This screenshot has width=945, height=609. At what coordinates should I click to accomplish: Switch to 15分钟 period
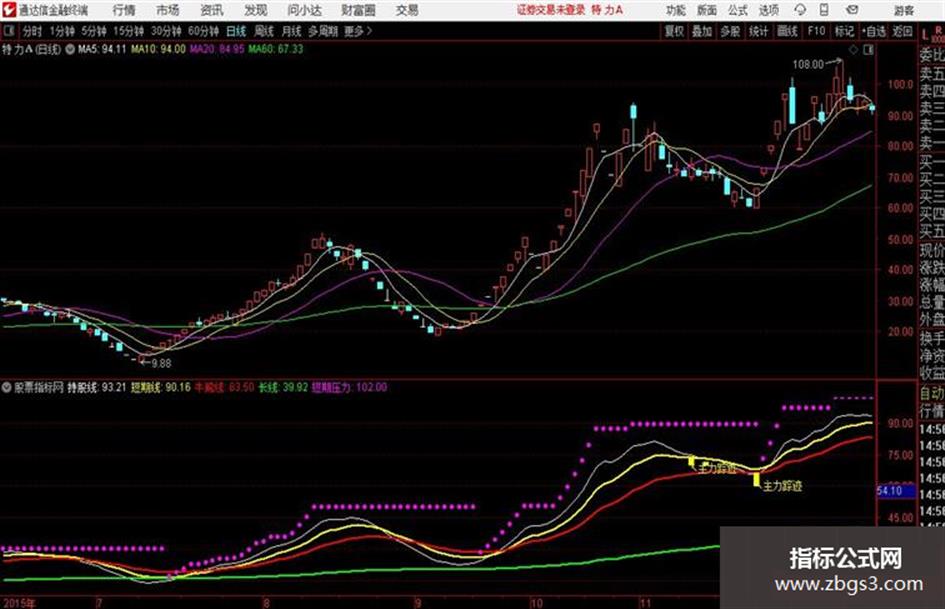(x=128, y=31)
